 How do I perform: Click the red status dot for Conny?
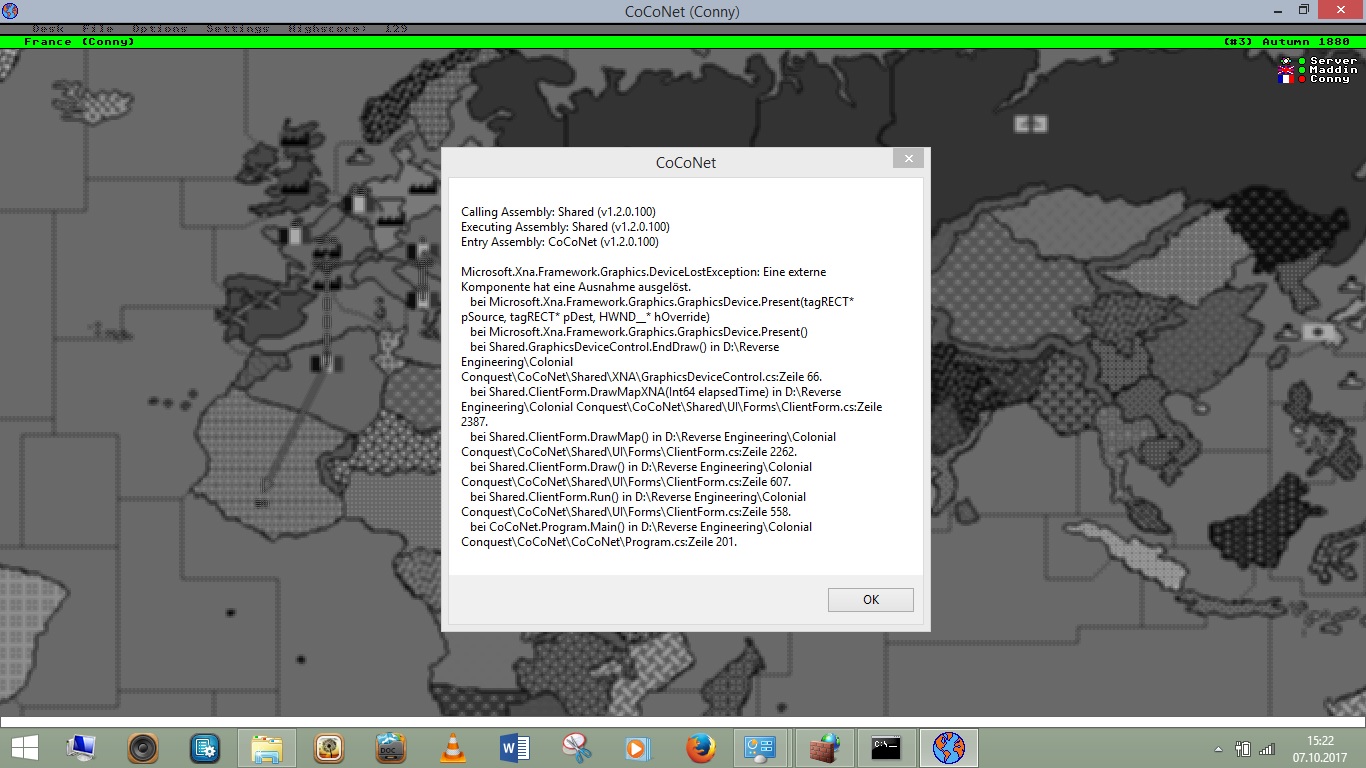point(1302,79)
